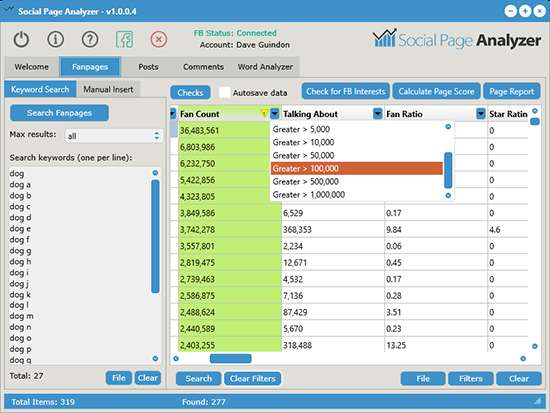Choose the Greater > 500,000 filter option
550x413 pixels.
pyautogui.click(x=357, y=181)
